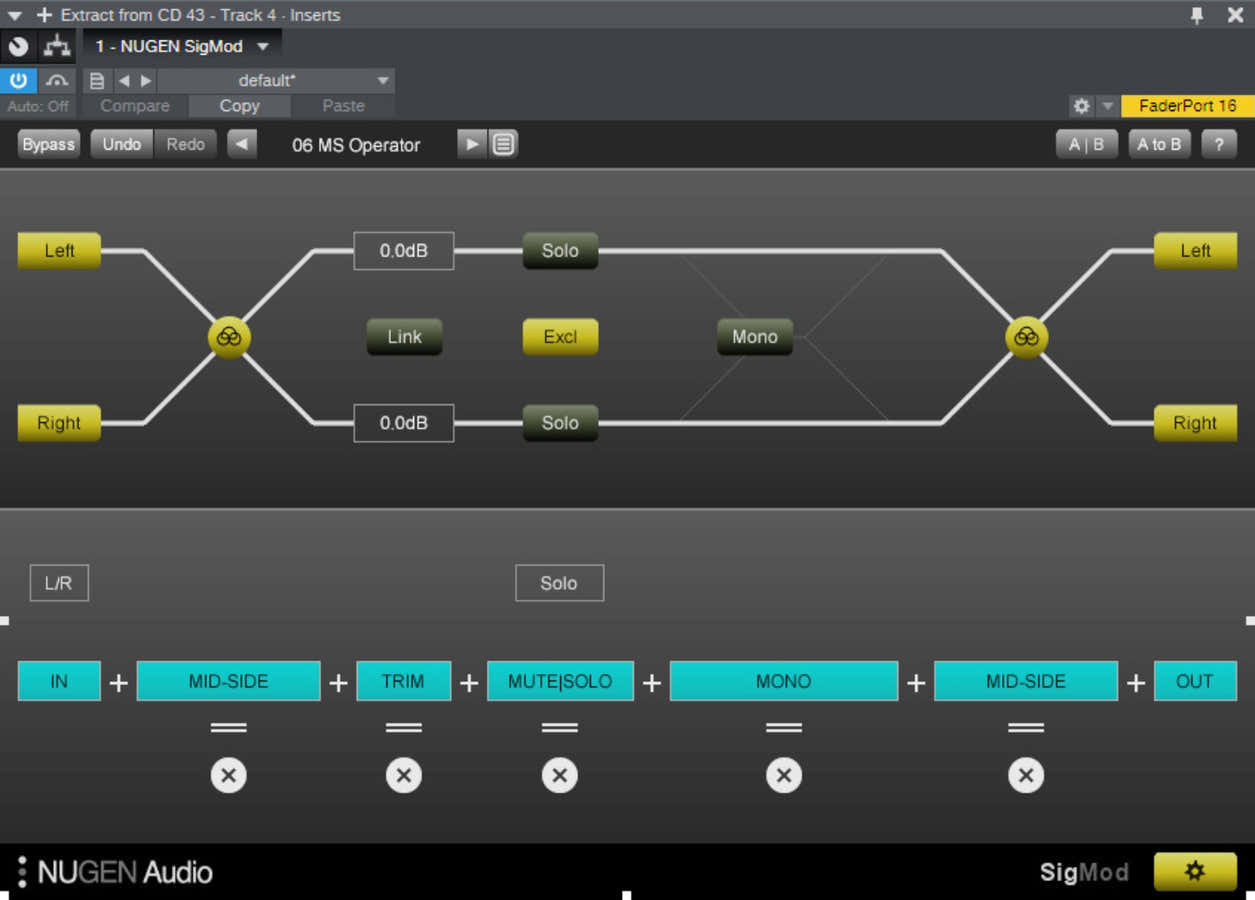Viewport: 1255px width, 900px height.
Task: Click the host Compare button
Action: point(135,106)
